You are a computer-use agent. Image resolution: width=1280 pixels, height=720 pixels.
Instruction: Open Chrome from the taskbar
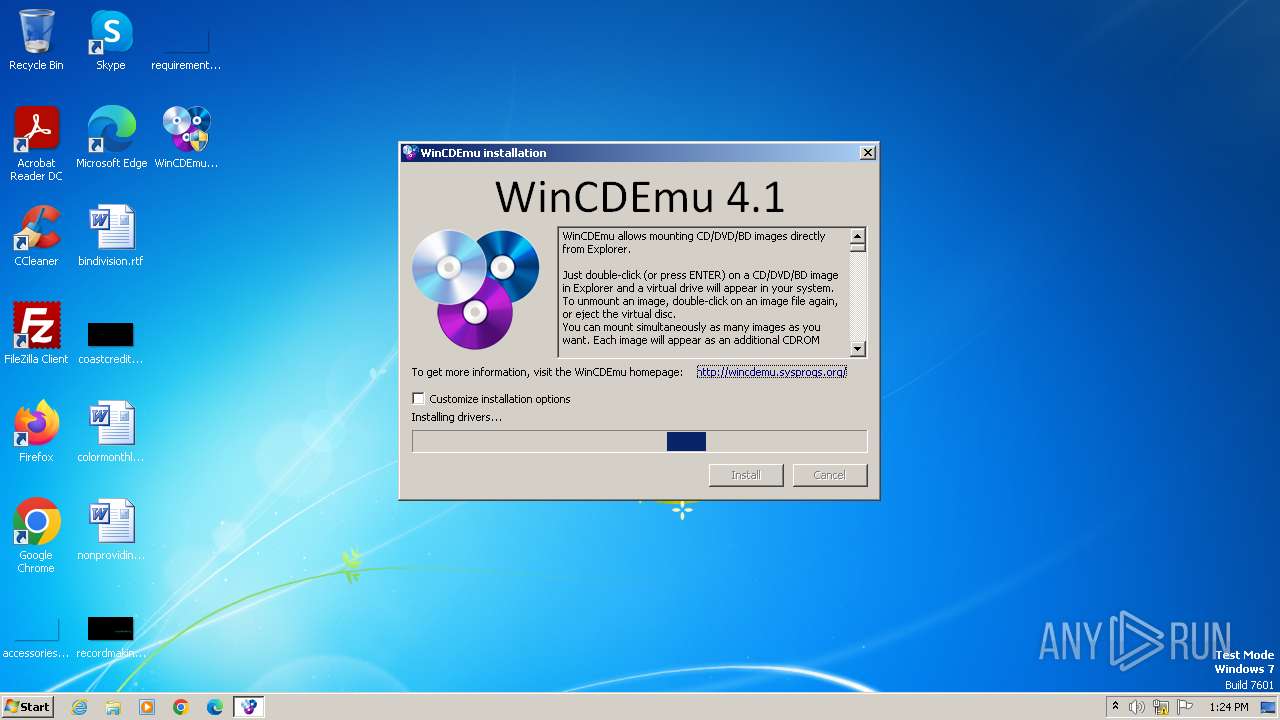[181, 707]
